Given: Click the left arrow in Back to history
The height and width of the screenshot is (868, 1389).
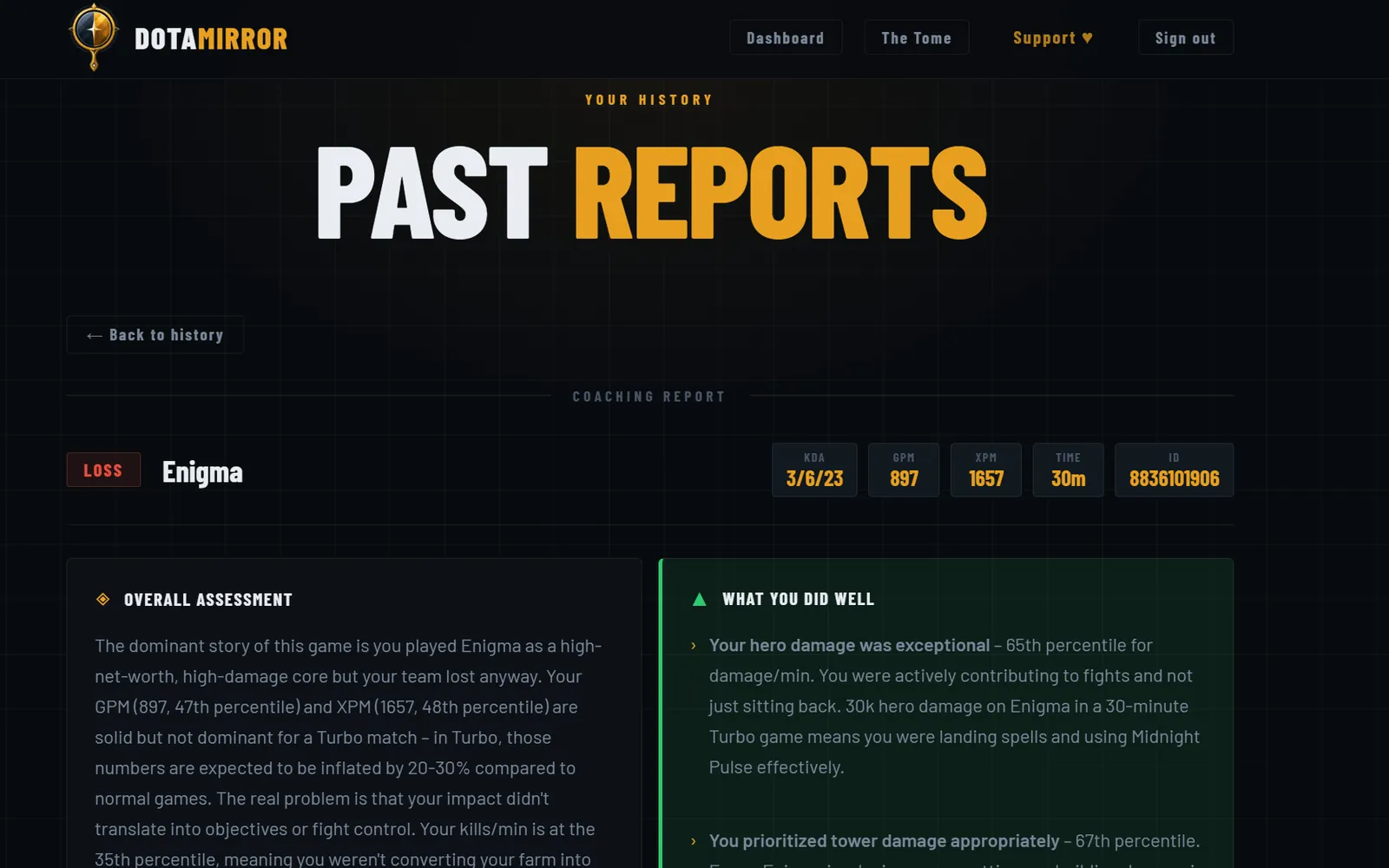Looking at the screenshot, I should (x=95, y=336).
